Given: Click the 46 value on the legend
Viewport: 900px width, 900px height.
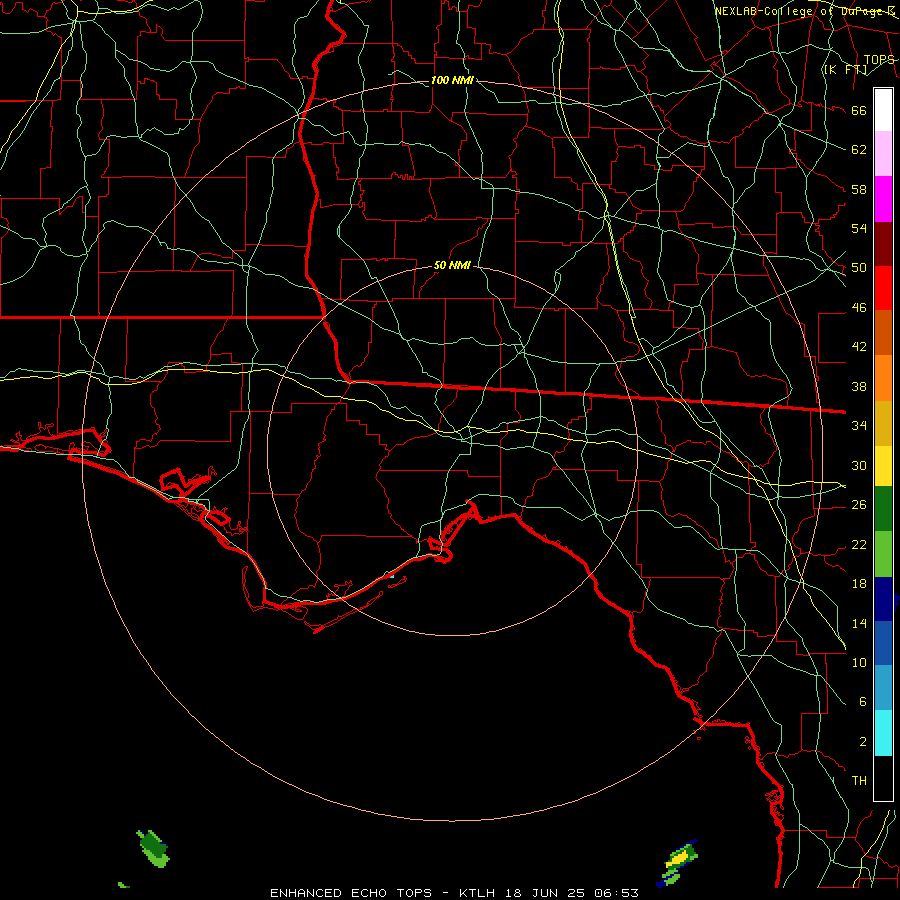Looking at the screenshot, I should click(859, 308).
